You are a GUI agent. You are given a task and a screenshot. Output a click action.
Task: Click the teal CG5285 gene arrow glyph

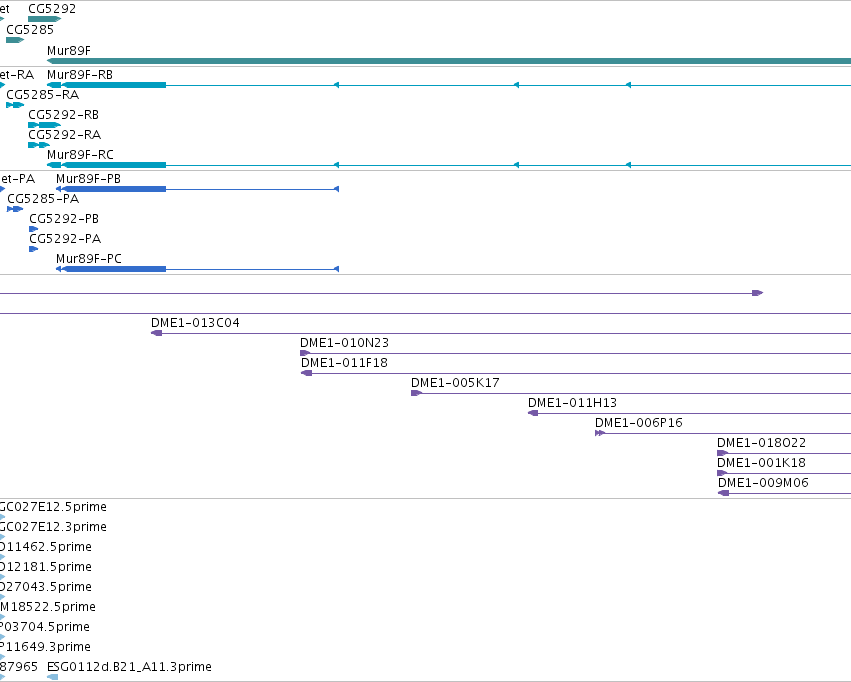(15, 40)
